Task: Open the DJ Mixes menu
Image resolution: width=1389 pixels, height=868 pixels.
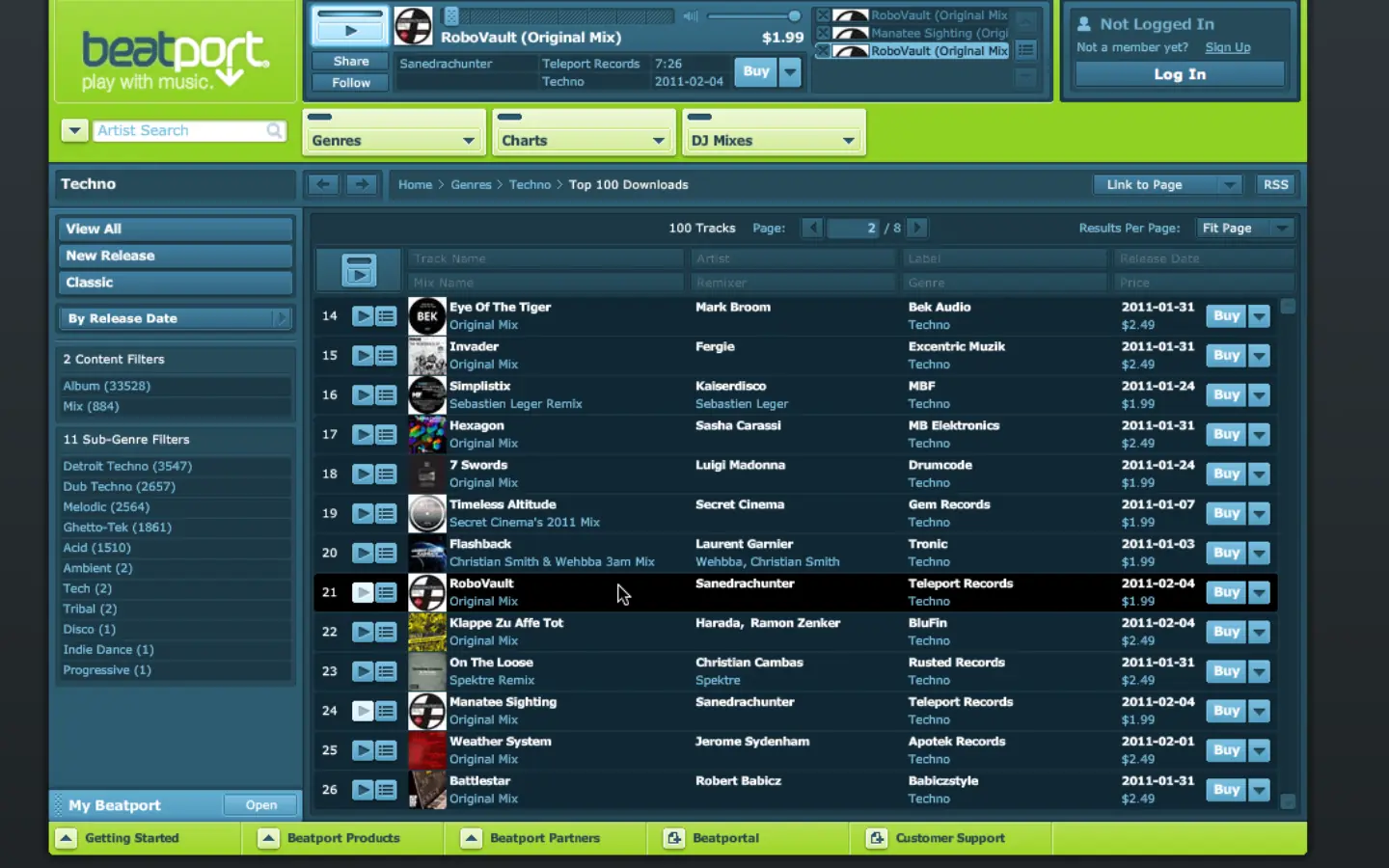Action: [x=774, y=140]
